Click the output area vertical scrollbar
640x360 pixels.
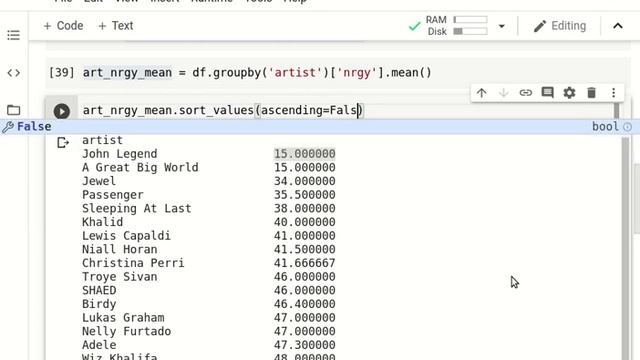click(625, 248)
